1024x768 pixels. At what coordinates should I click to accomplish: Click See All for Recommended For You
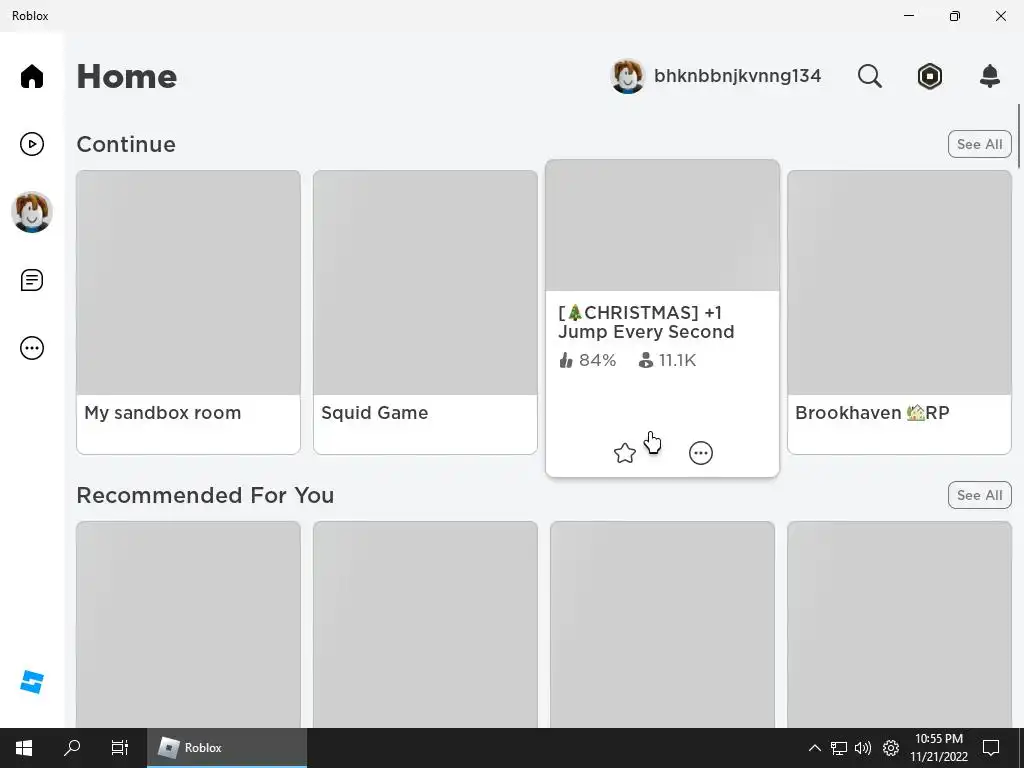point(980,495)
